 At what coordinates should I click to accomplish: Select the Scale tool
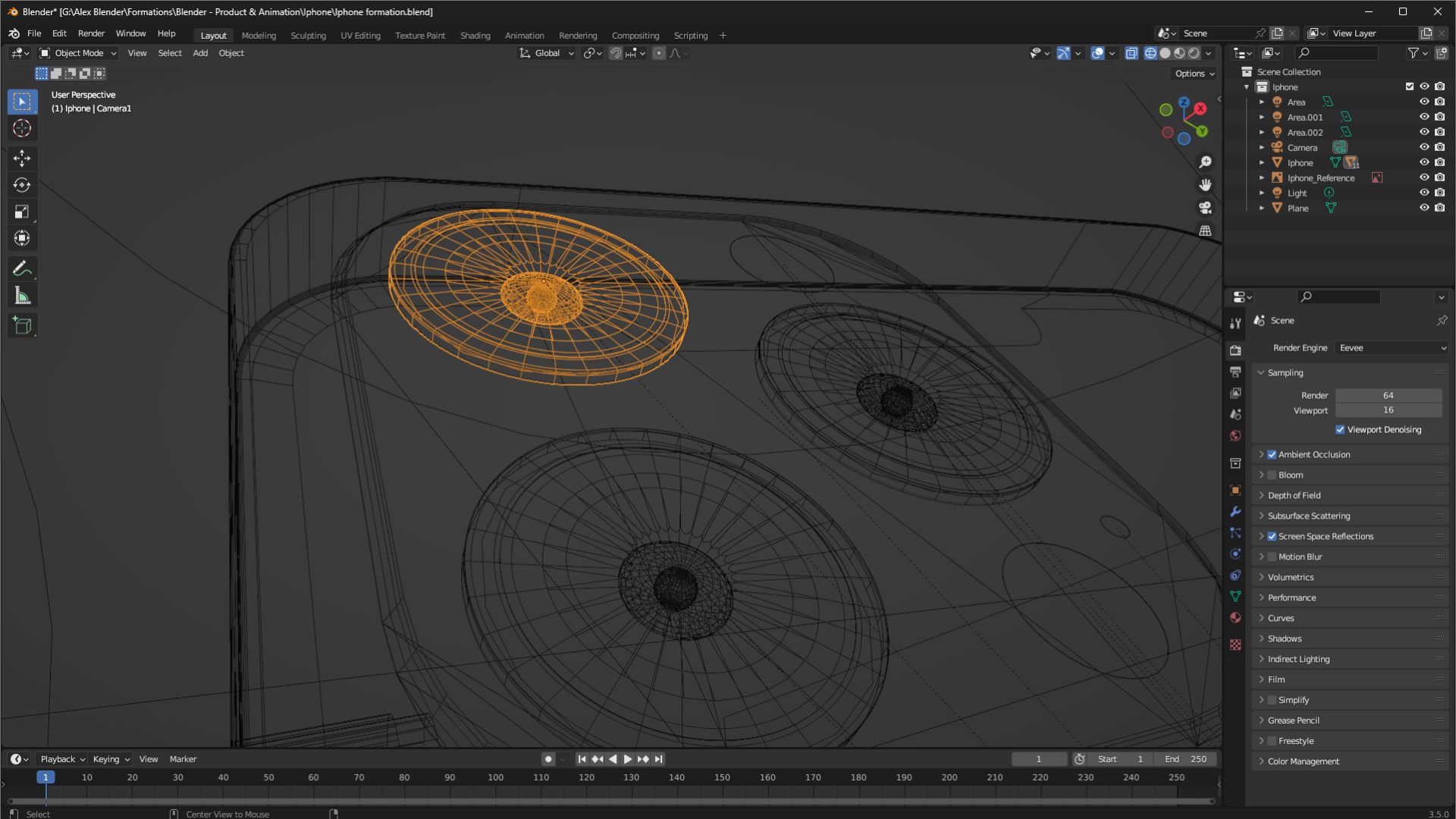22,212
